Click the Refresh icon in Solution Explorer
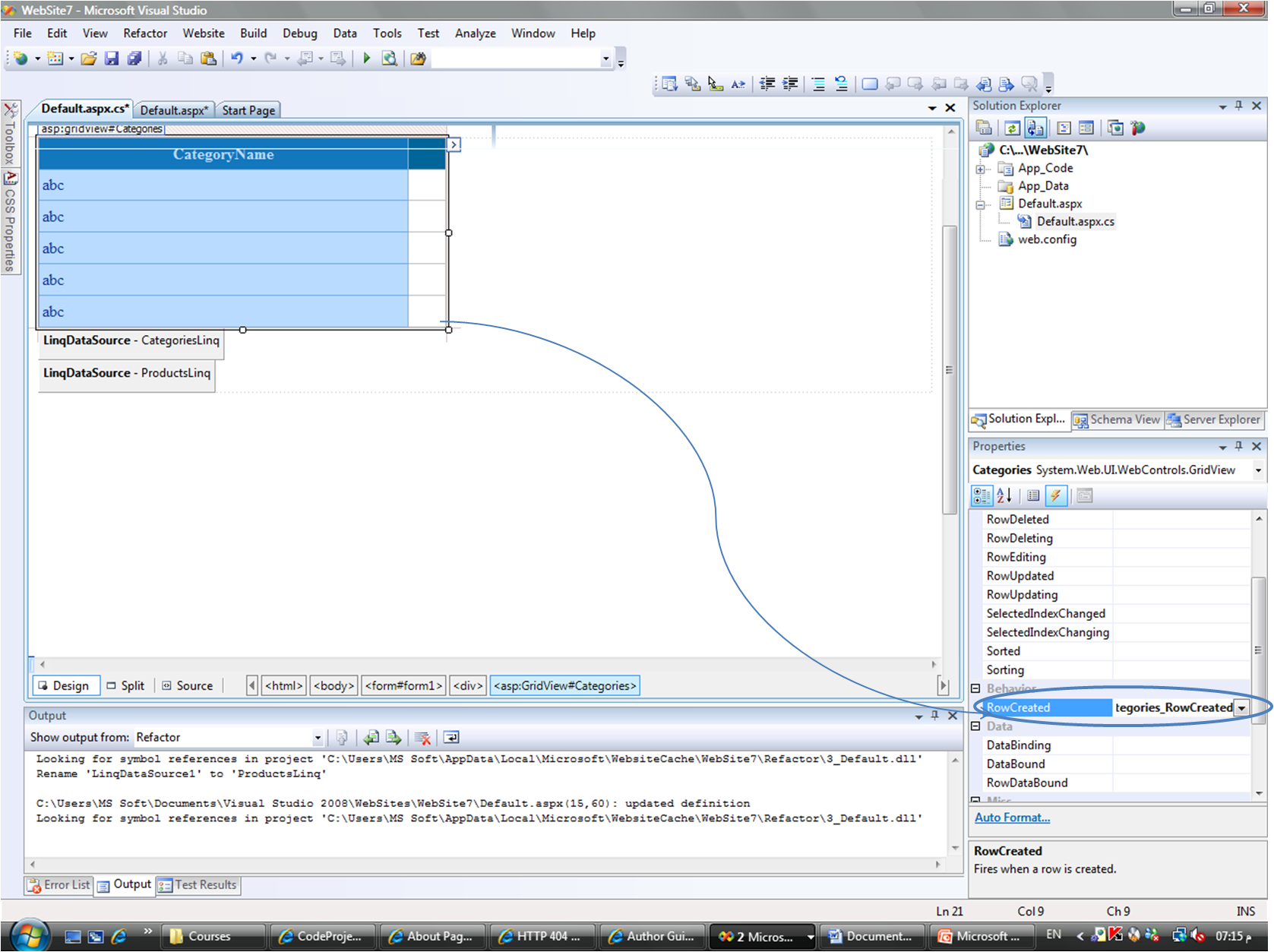1274x952 pixels. pyautogui.click(x=1012, y=128)
